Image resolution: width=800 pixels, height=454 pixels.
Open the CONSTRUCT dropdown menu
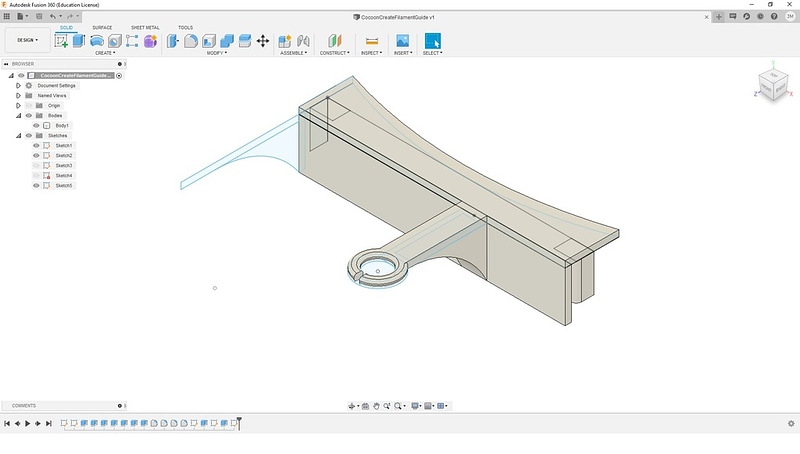tap(335, 53)
